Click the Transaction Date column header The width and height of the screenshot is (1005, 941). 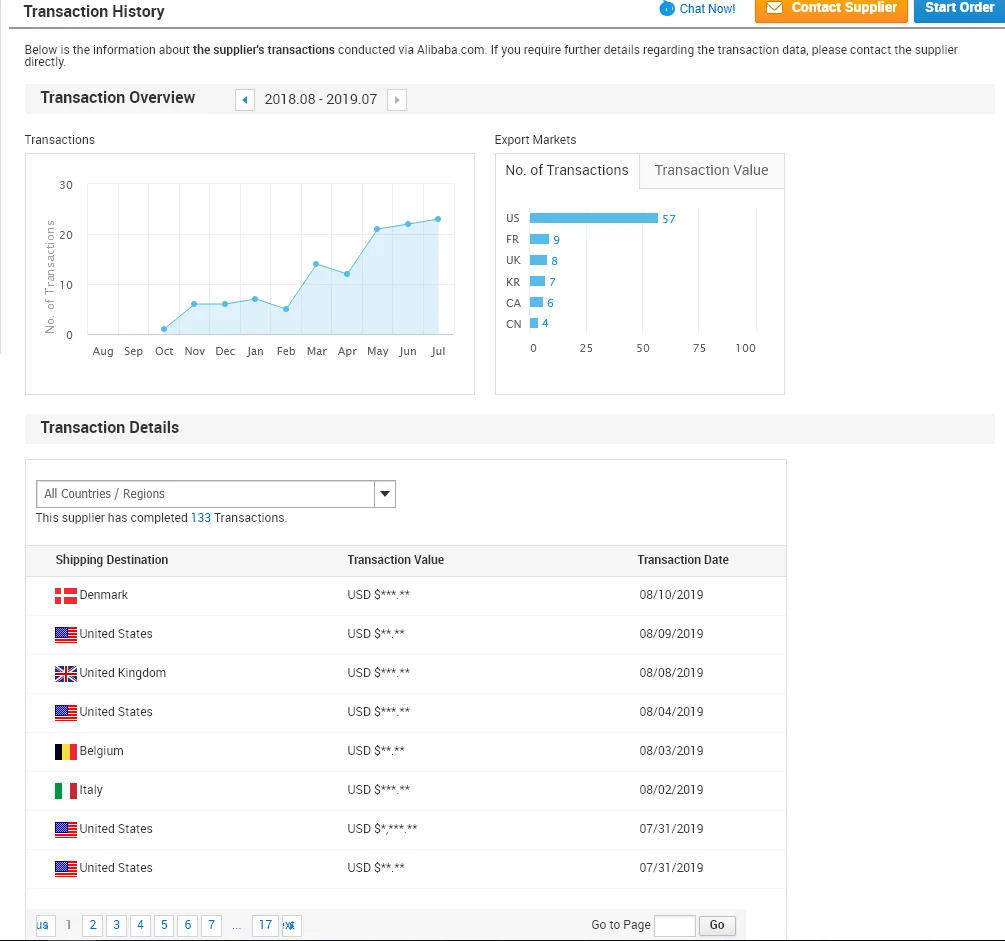point(683,560)
